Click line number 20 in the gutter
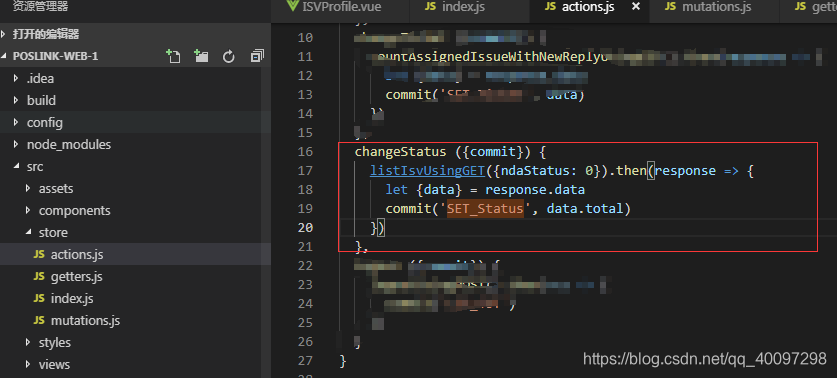Screen dimensions: 837x378 point(305,228)
